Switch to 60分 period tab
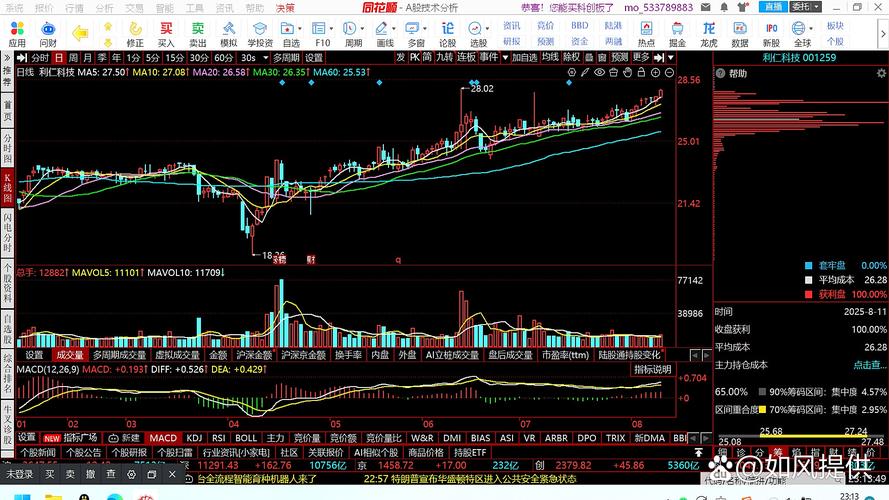This screenshot has height=500, width=889. 223,58
